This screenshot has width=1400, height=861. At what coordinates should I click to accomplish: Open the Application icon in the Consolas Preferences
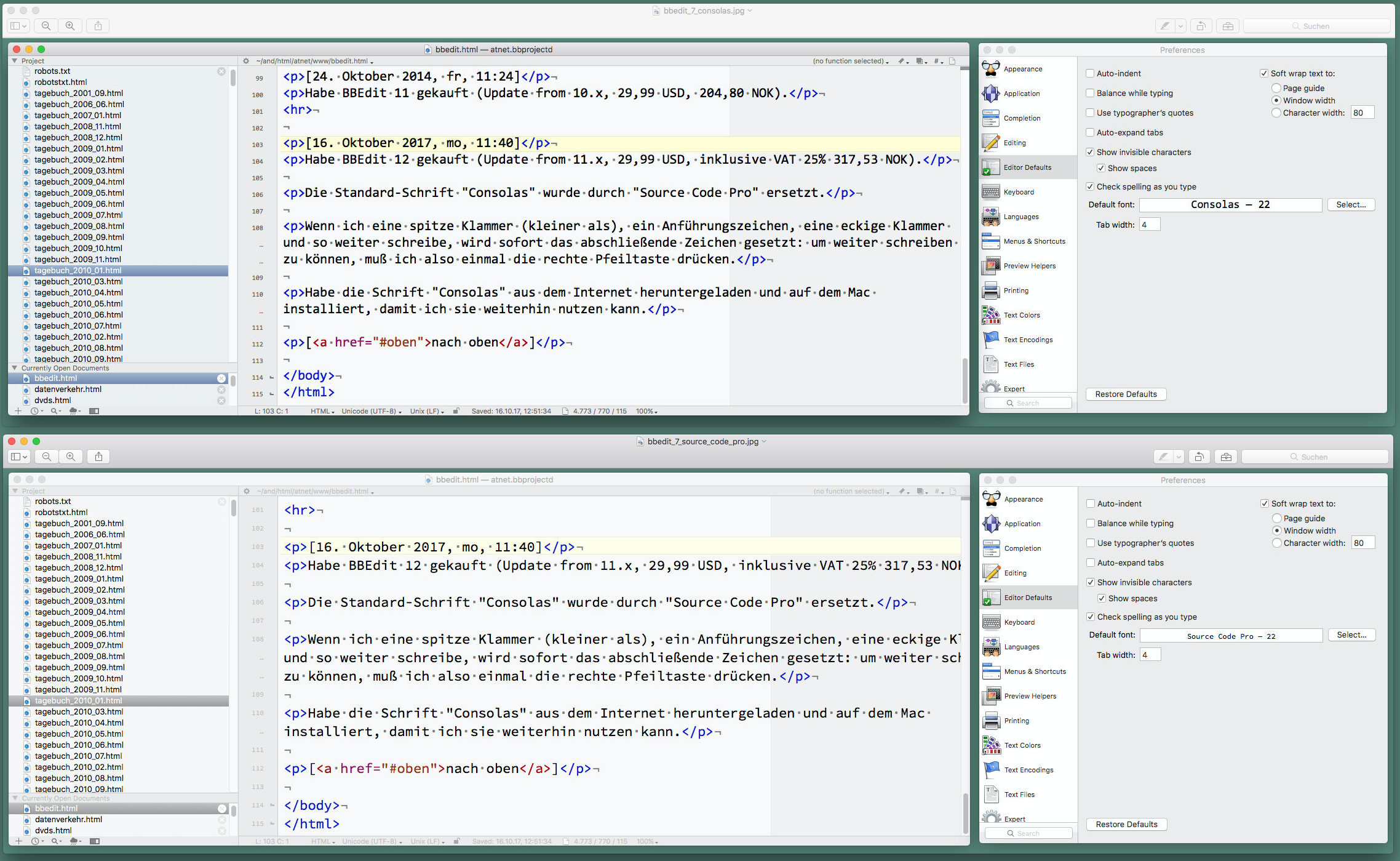(x=991, y=94)
